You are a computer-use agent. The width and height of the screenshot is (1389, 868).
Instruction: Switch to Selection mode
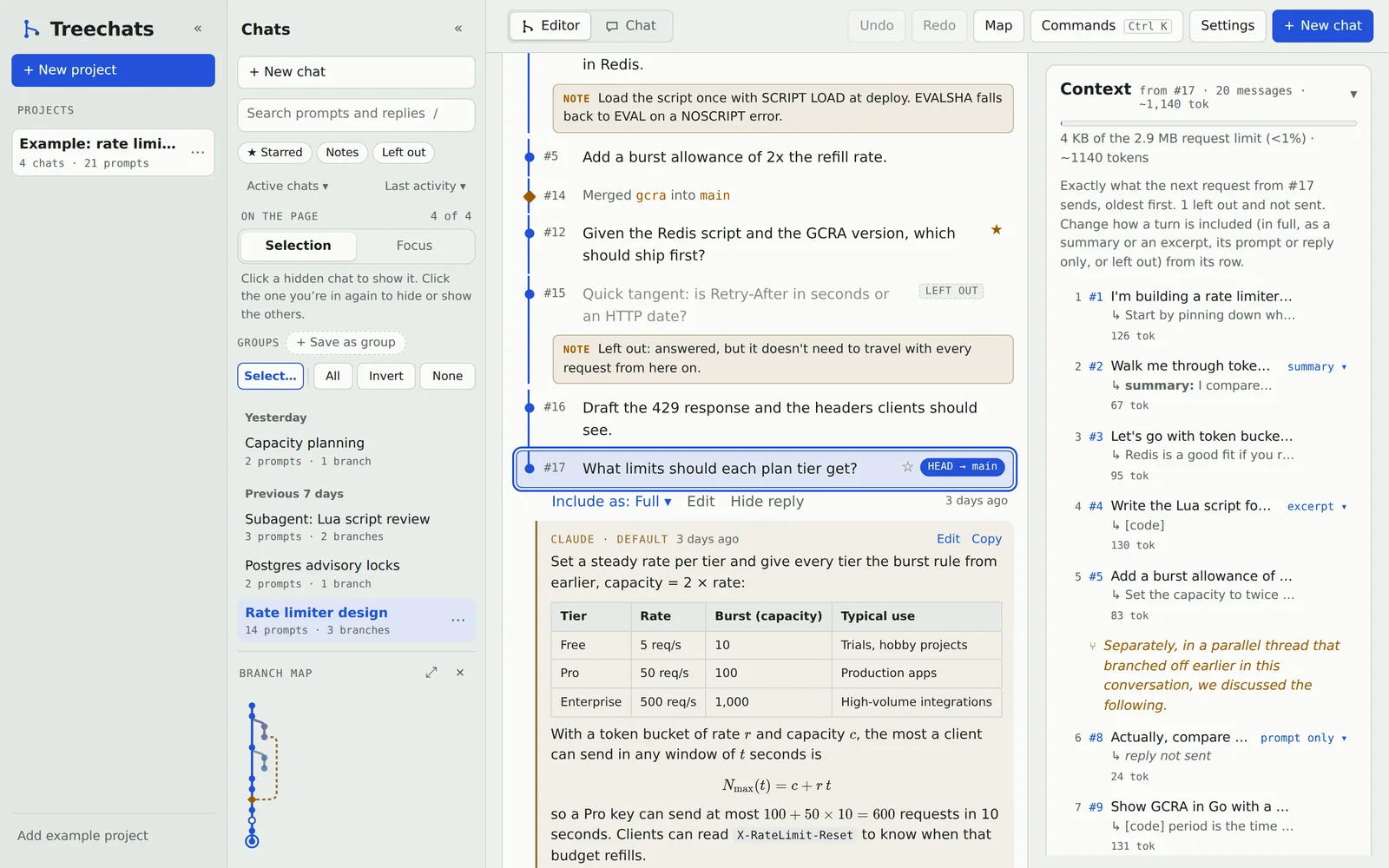point(298,246)
